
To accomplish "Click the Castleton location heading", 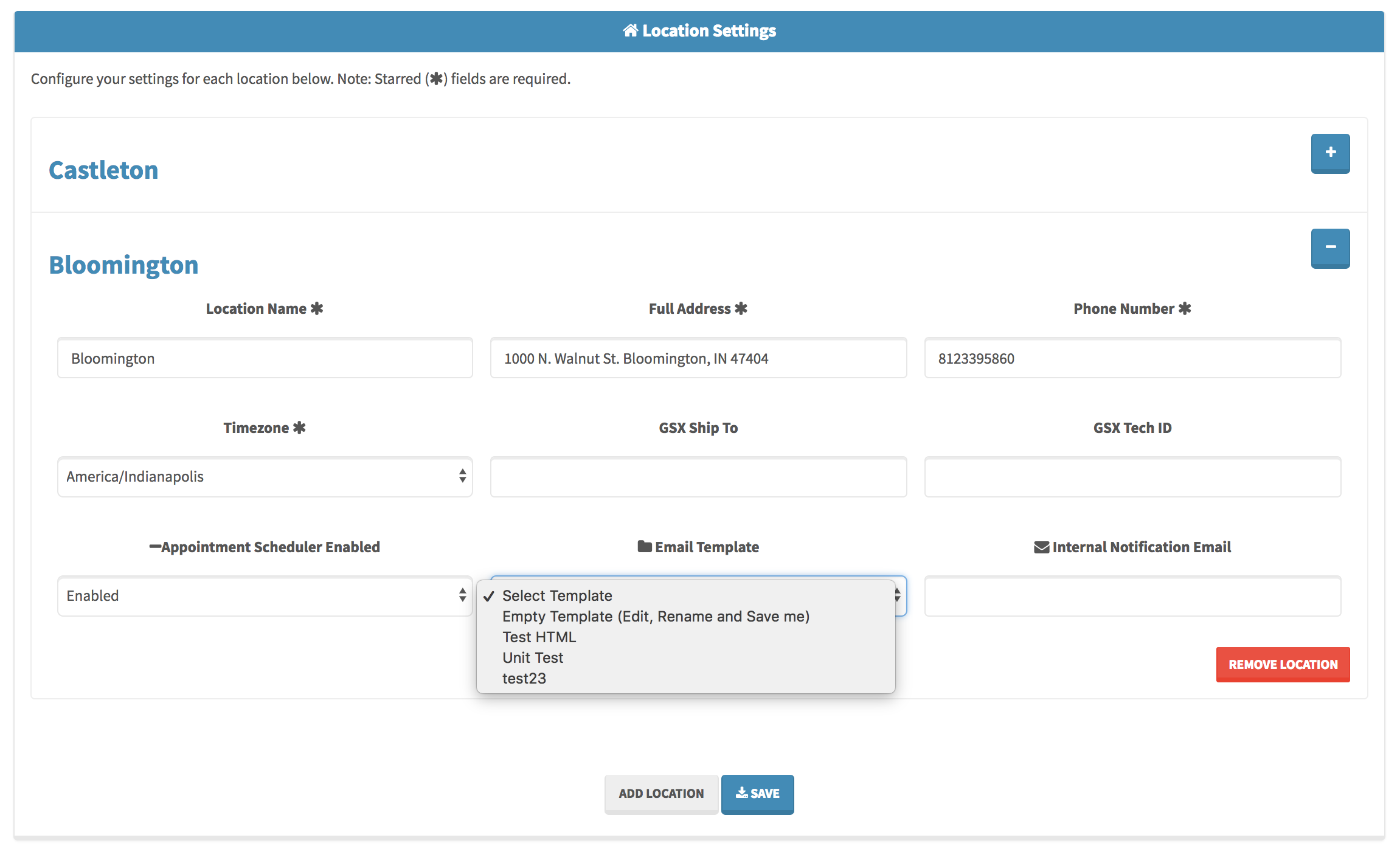I will (103, 170).
